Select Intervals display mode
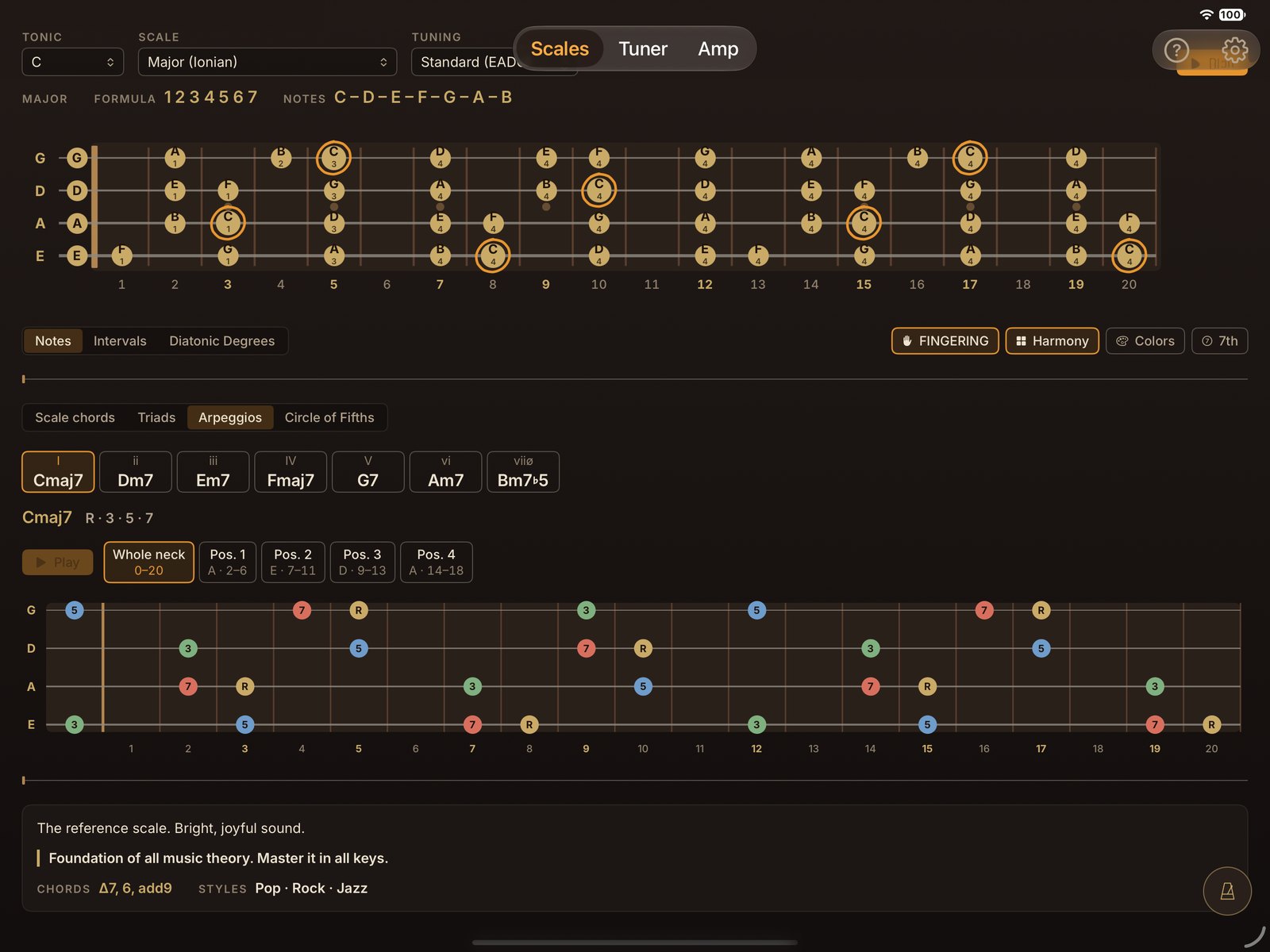Image resolution: width=1270 pixels, height=952 pixels. [x=120, y=341]
